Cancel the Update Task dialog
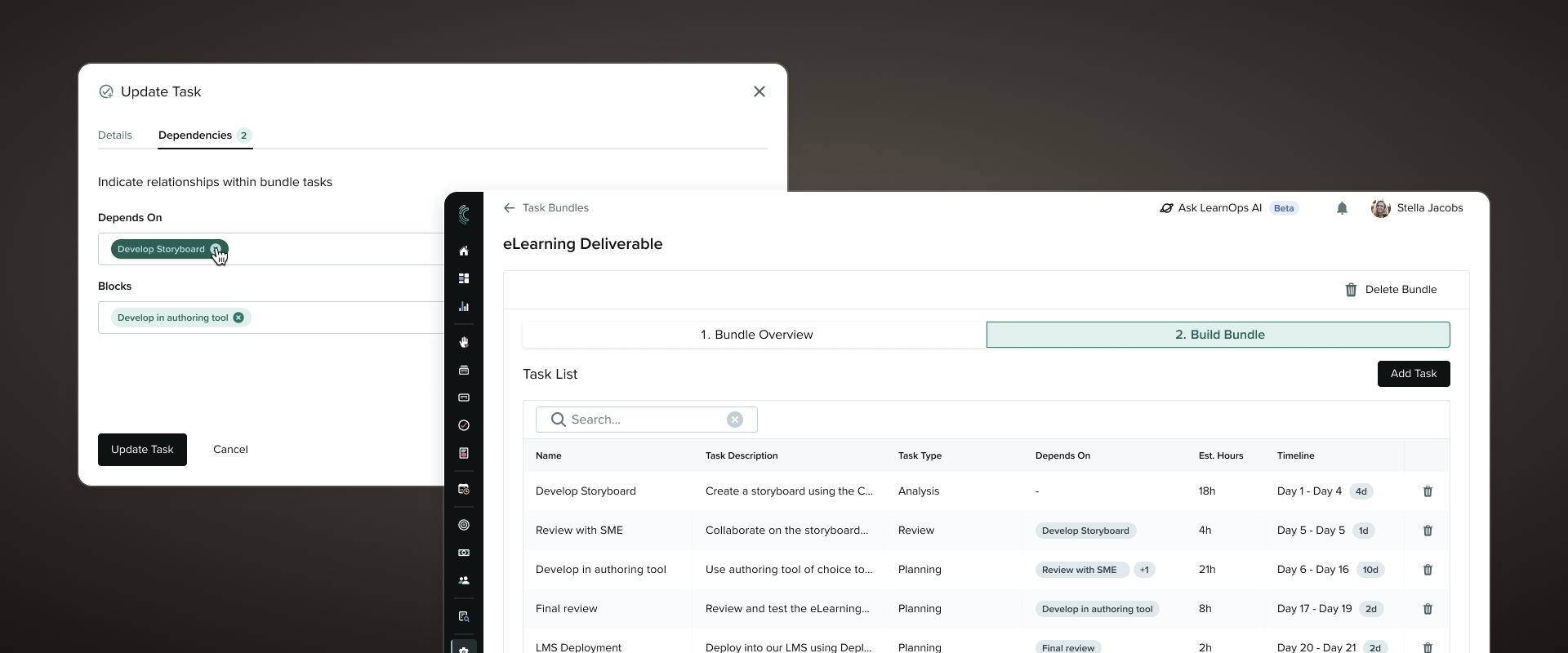 (x=230, y=450)
